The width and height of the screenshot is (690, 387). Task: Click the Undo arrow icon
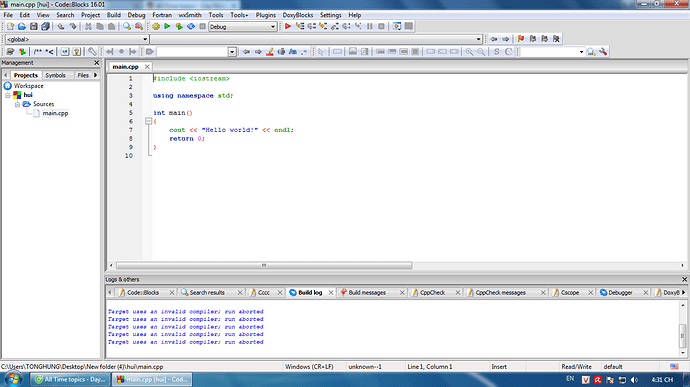[x=61, y=27]
